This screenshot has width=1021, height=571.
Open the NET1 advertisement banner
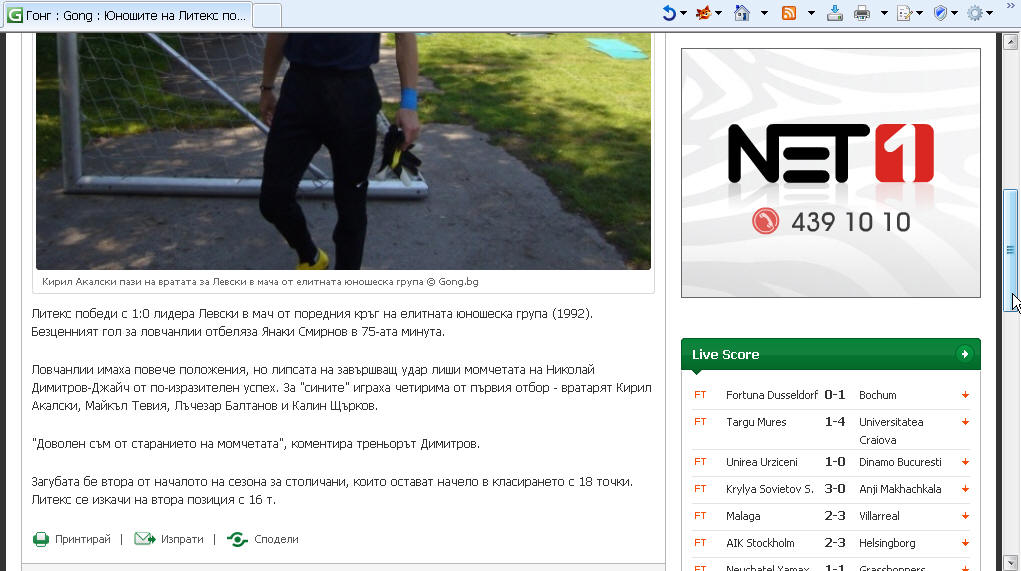[x=831, y=173]
